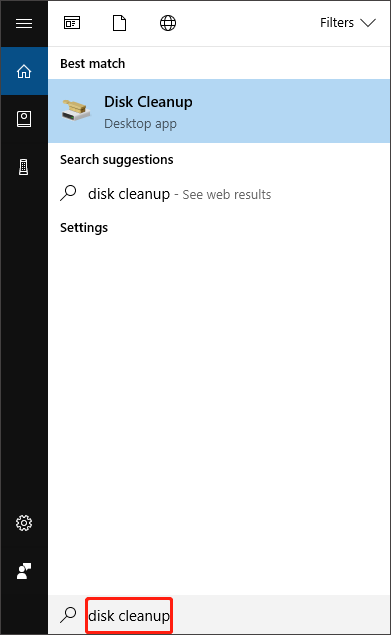
Task: Filter results by Web globe icon
Action: point(168,23)
